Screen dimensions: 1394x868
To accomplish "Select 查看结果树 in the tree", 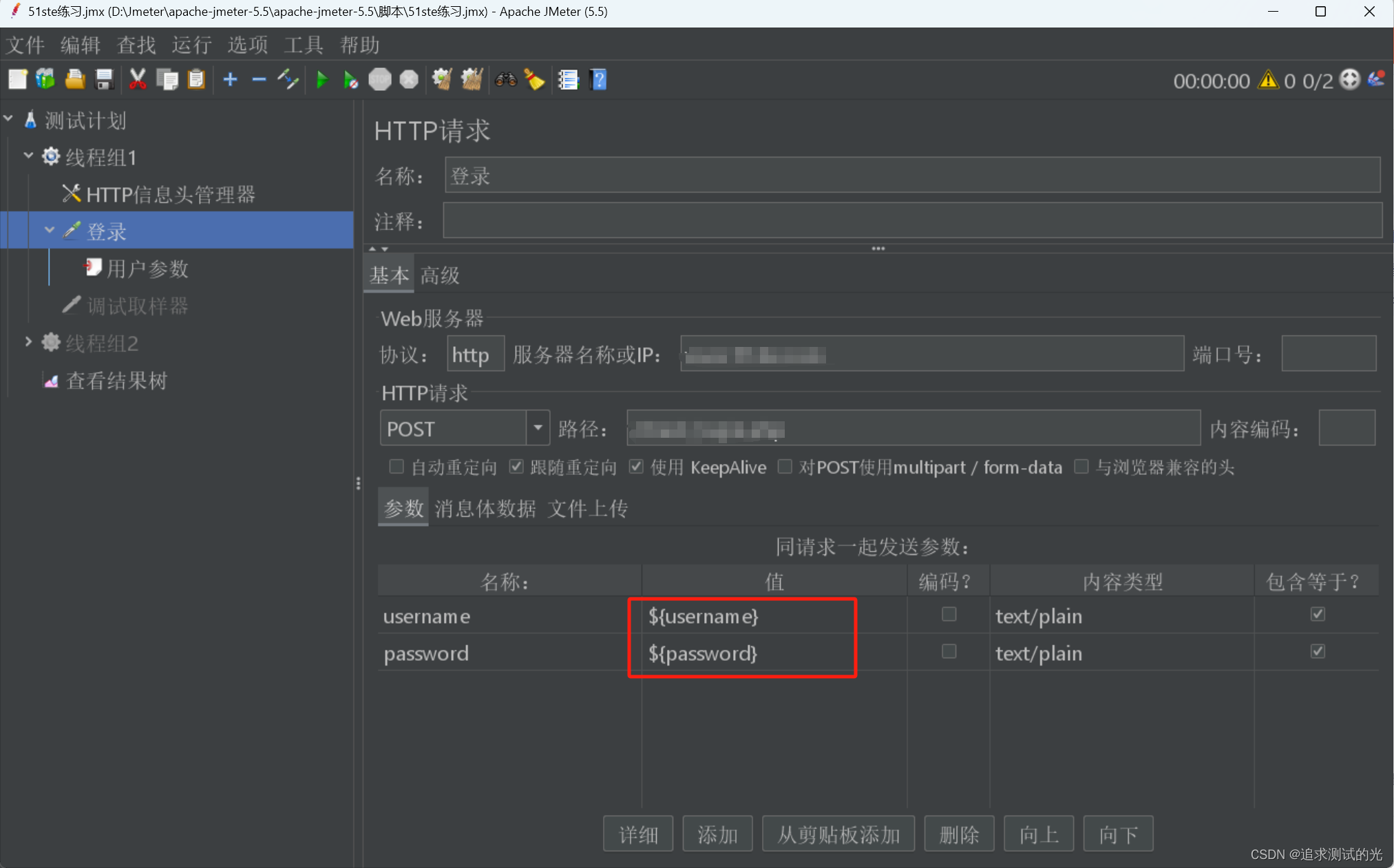I will (x=106, y=380).
